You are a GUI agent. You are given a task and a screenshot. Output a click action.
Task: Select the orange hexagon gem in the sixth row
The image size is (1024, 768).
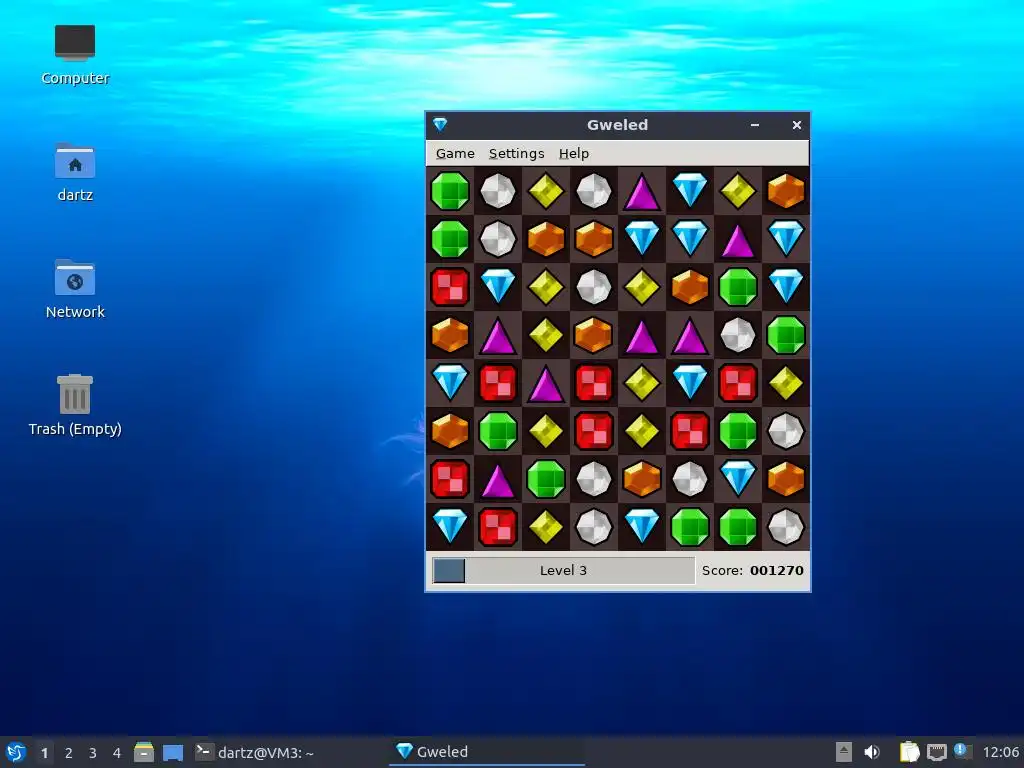(450, 431)
